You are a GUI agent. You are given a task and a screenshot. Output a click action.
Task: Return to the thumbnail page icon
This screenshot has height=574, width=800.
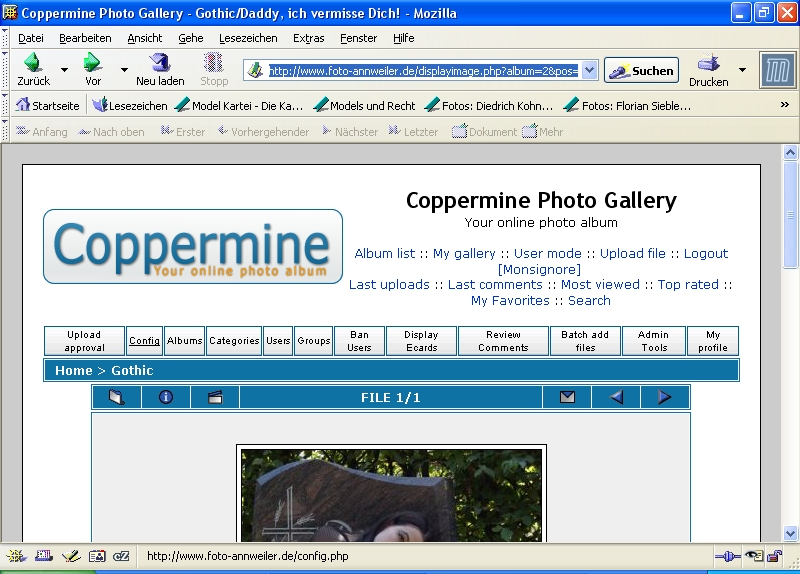[x=117, y=398]
